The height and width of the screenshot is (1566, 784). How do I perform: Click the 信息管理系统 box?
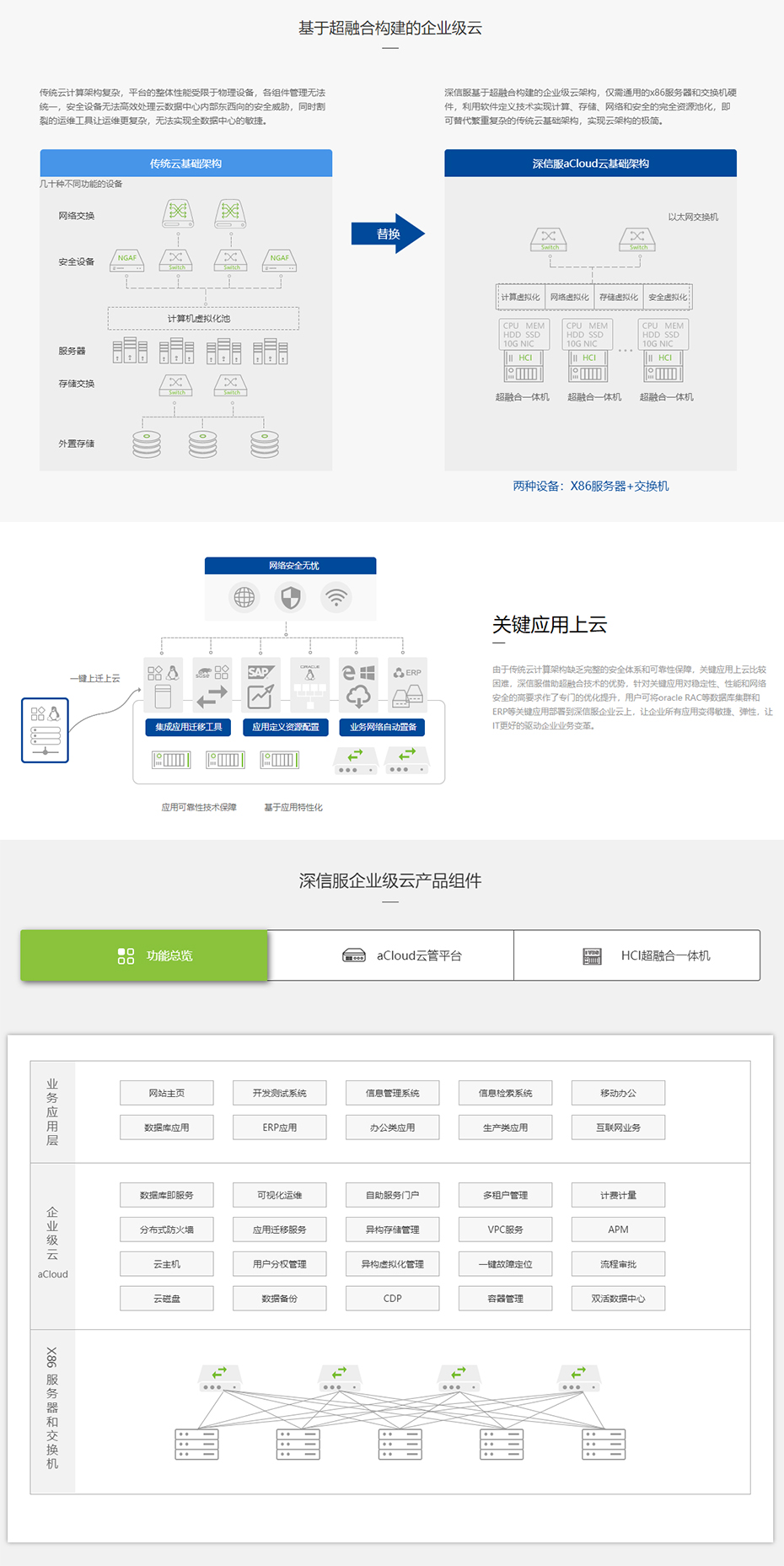pos(393,1093)
